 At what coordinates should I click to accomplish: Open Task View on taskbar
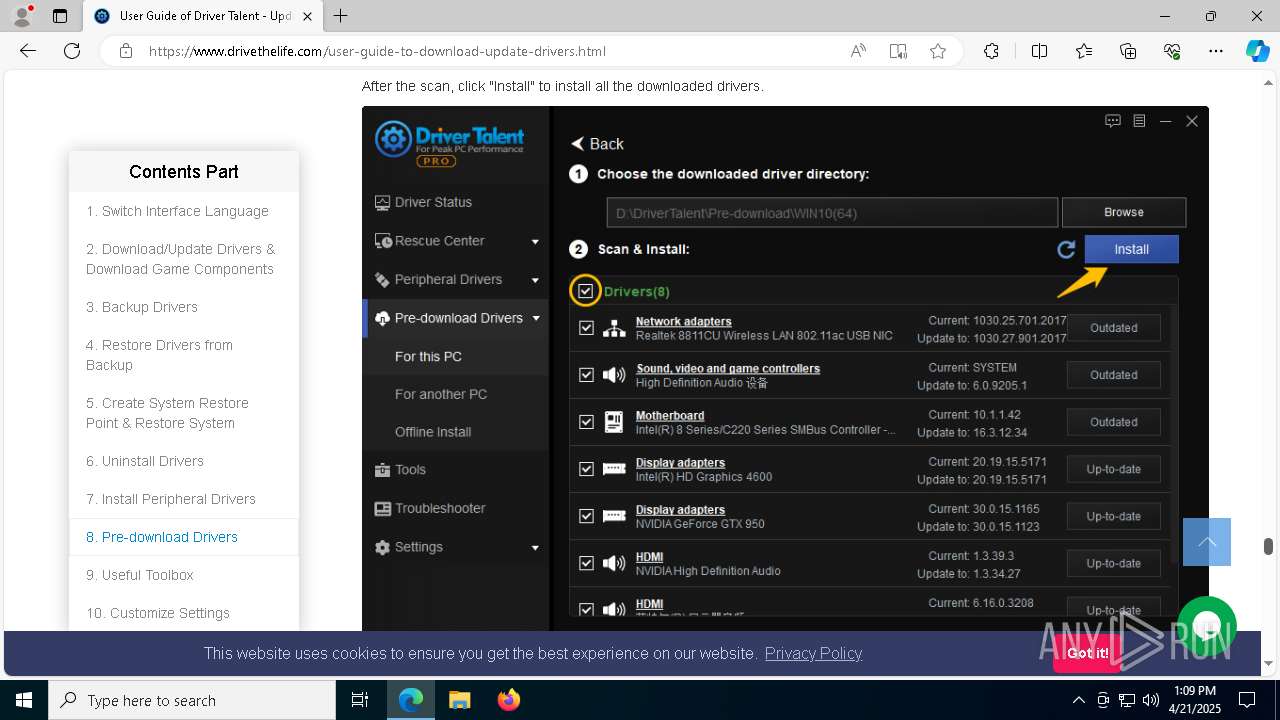pos(360,700)
